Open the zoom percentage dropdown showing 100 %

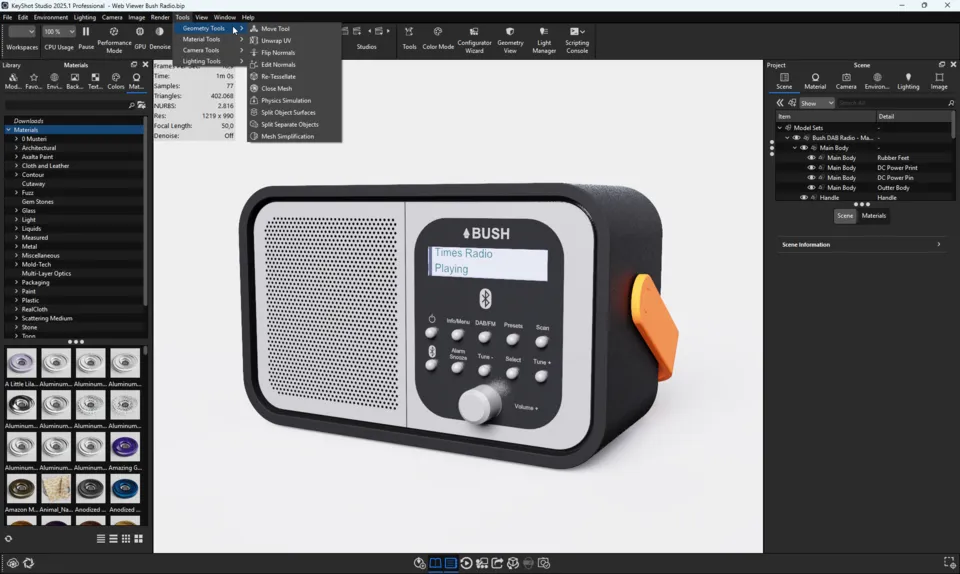(59, 32)
